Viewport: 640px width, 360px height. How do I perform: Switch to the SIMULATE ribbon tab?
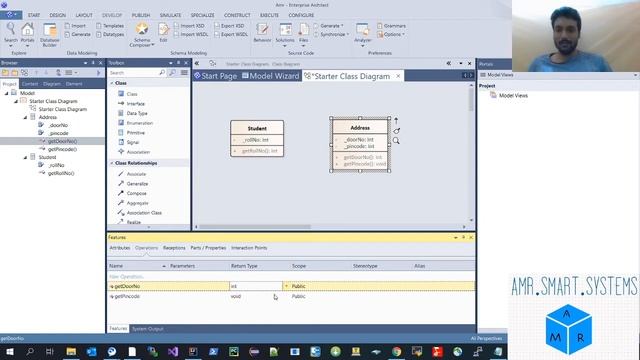pos(170,15)
